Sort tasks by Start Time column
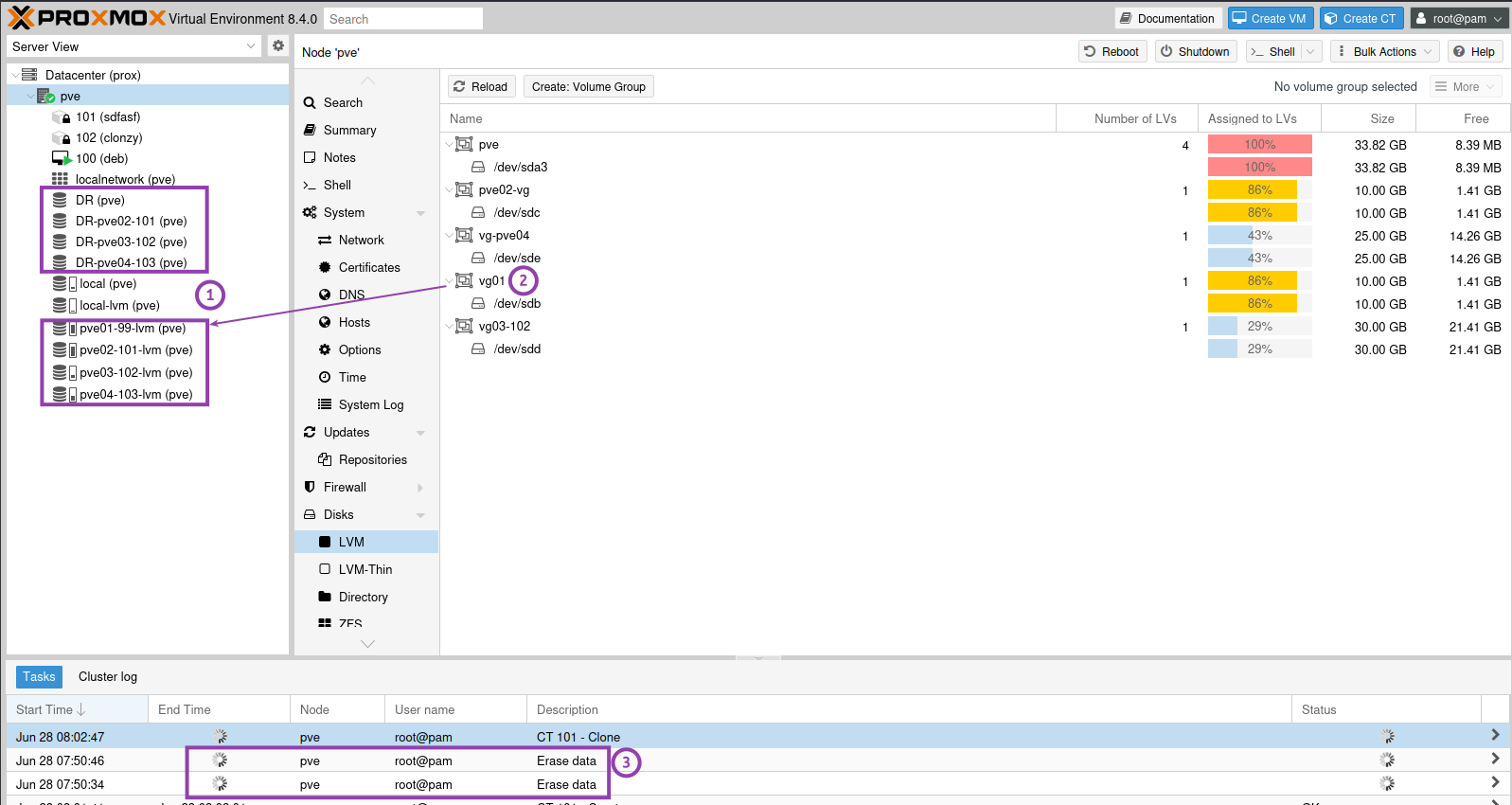 coord(77,709)
